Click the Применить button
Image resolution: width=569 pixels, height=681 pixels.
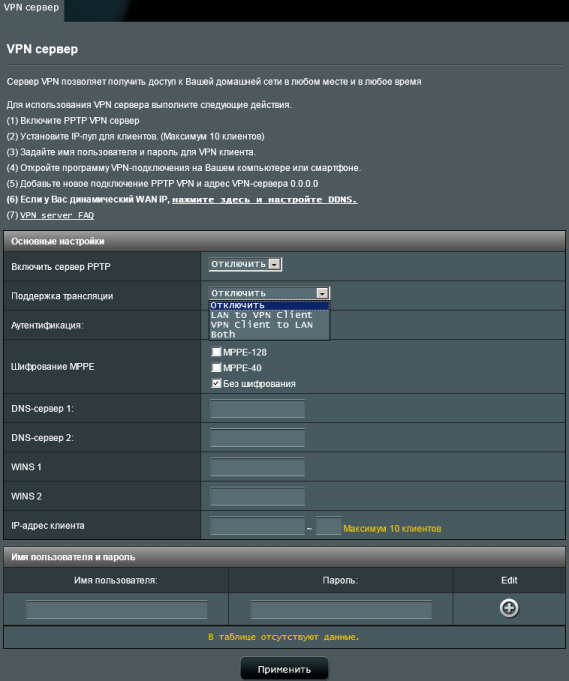point(284,669)
